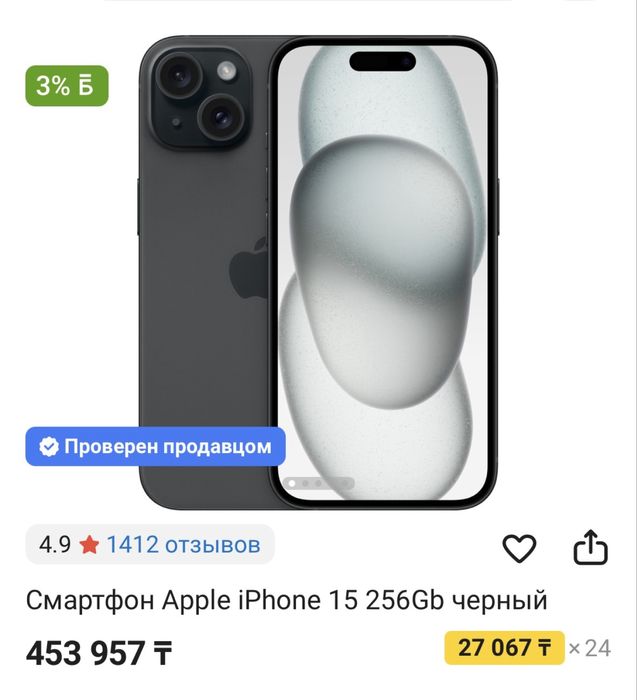Tap the 453 957 ₸ price
This screenshot has height=700, width=637.
click(x=99, y=653)
